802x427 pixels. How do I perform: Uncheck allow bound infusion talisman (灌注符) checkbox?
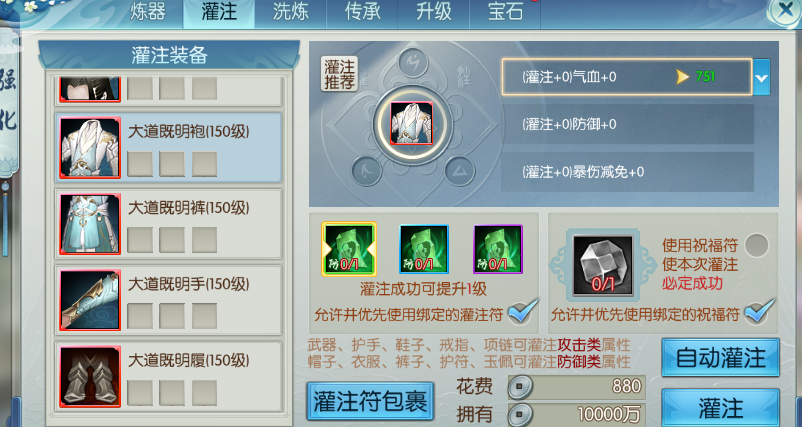(x=523, y=311)
